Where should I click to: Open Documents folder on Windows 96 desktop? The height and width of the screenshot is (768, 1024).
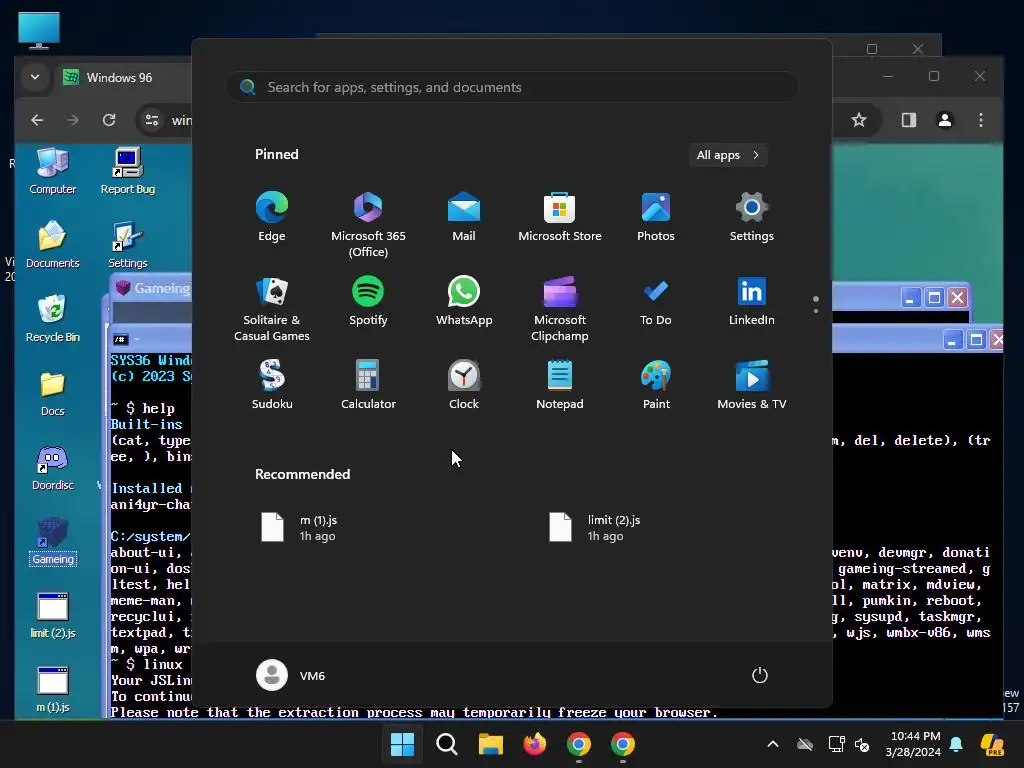pyautogui.click(x=52, y=244)
